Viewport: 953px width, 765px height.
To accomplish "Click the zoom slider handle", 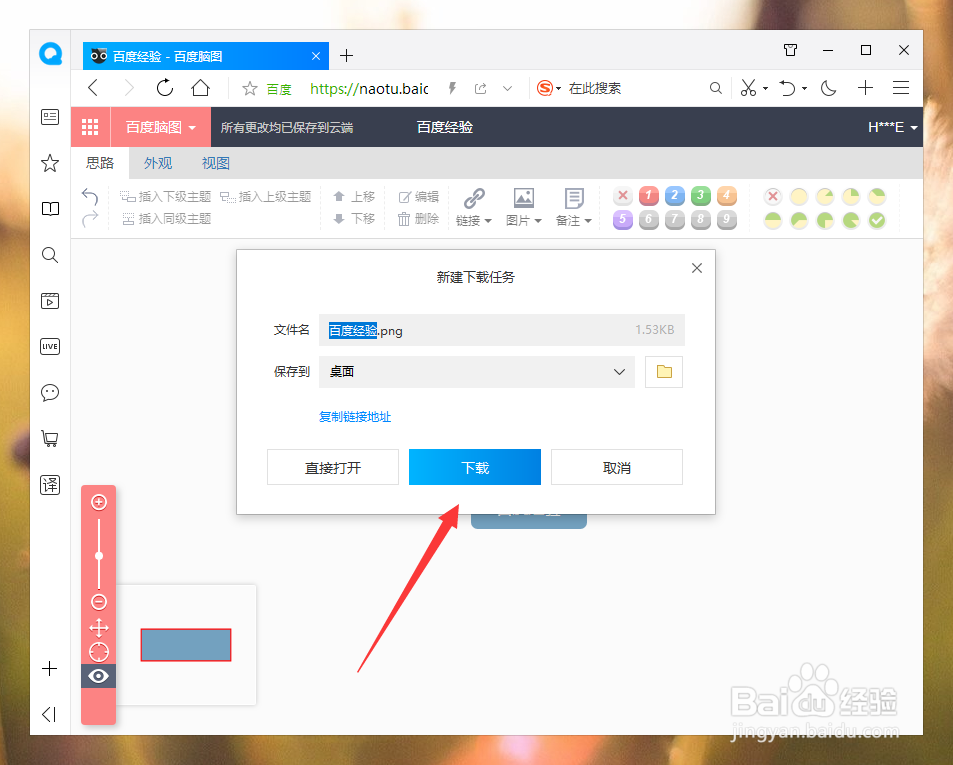I will click(99, 555).
